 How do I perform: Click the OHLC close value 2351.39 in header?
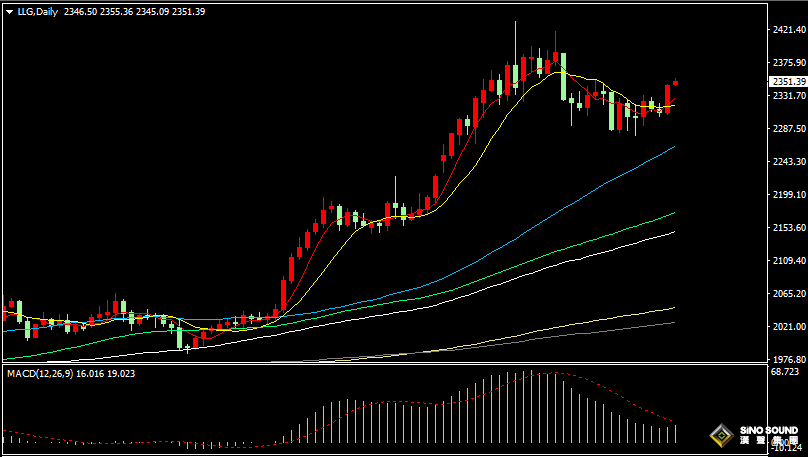188,11
